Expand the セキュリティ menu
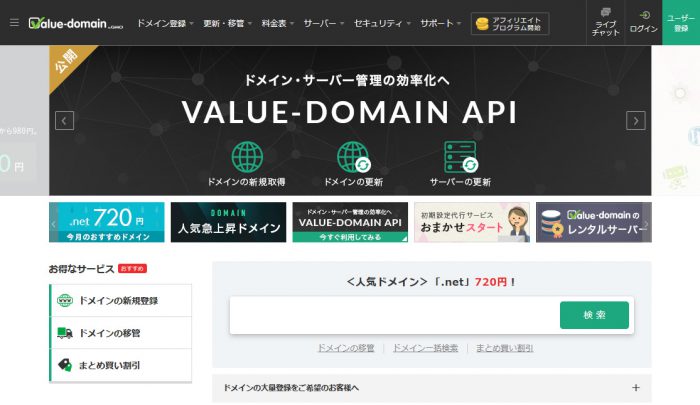 pyautogui.click(x=382, y=23)
